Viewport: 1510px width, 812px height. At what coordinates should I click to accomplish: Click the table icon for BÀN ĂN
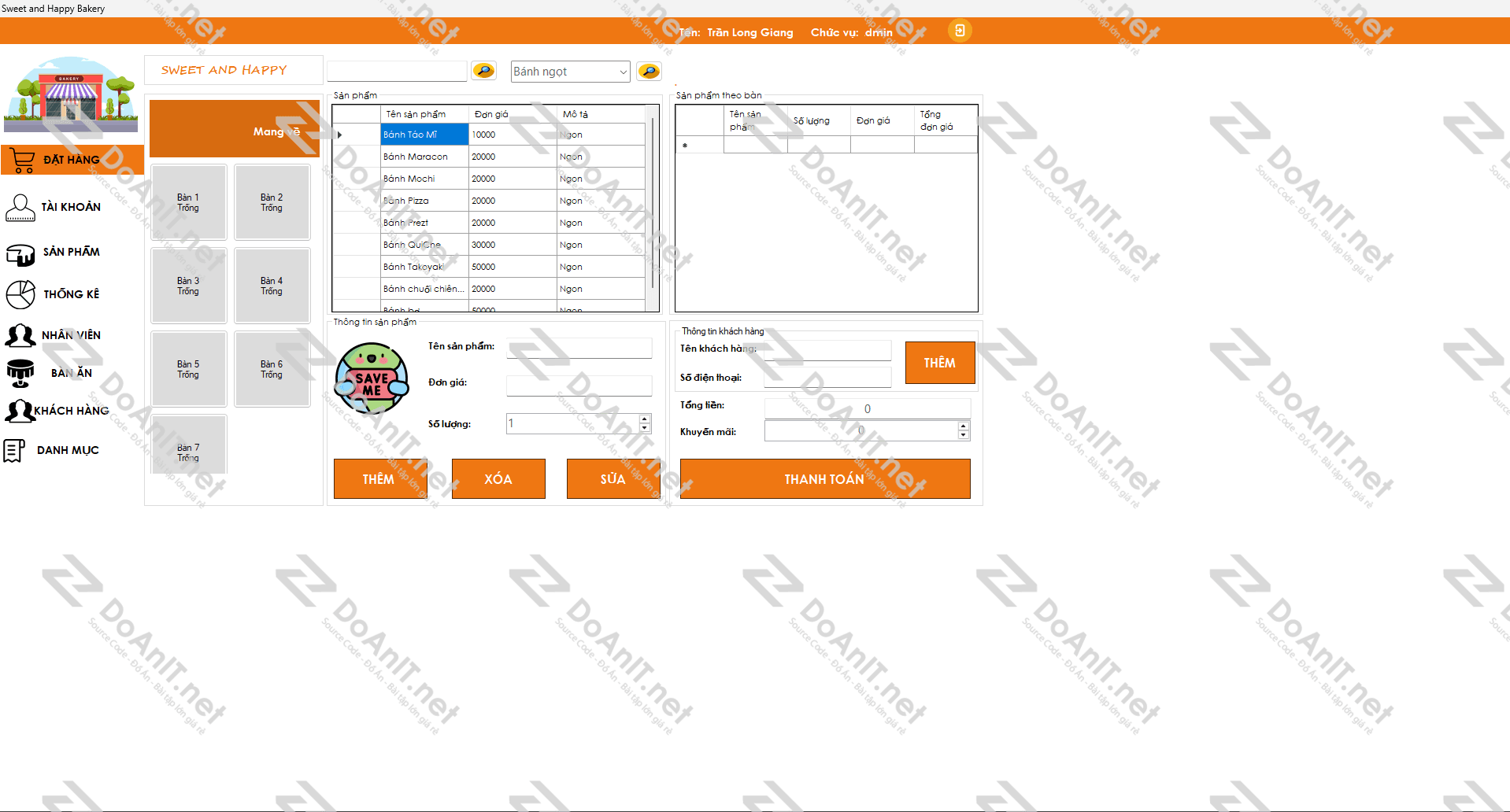[x=20, y=373]
